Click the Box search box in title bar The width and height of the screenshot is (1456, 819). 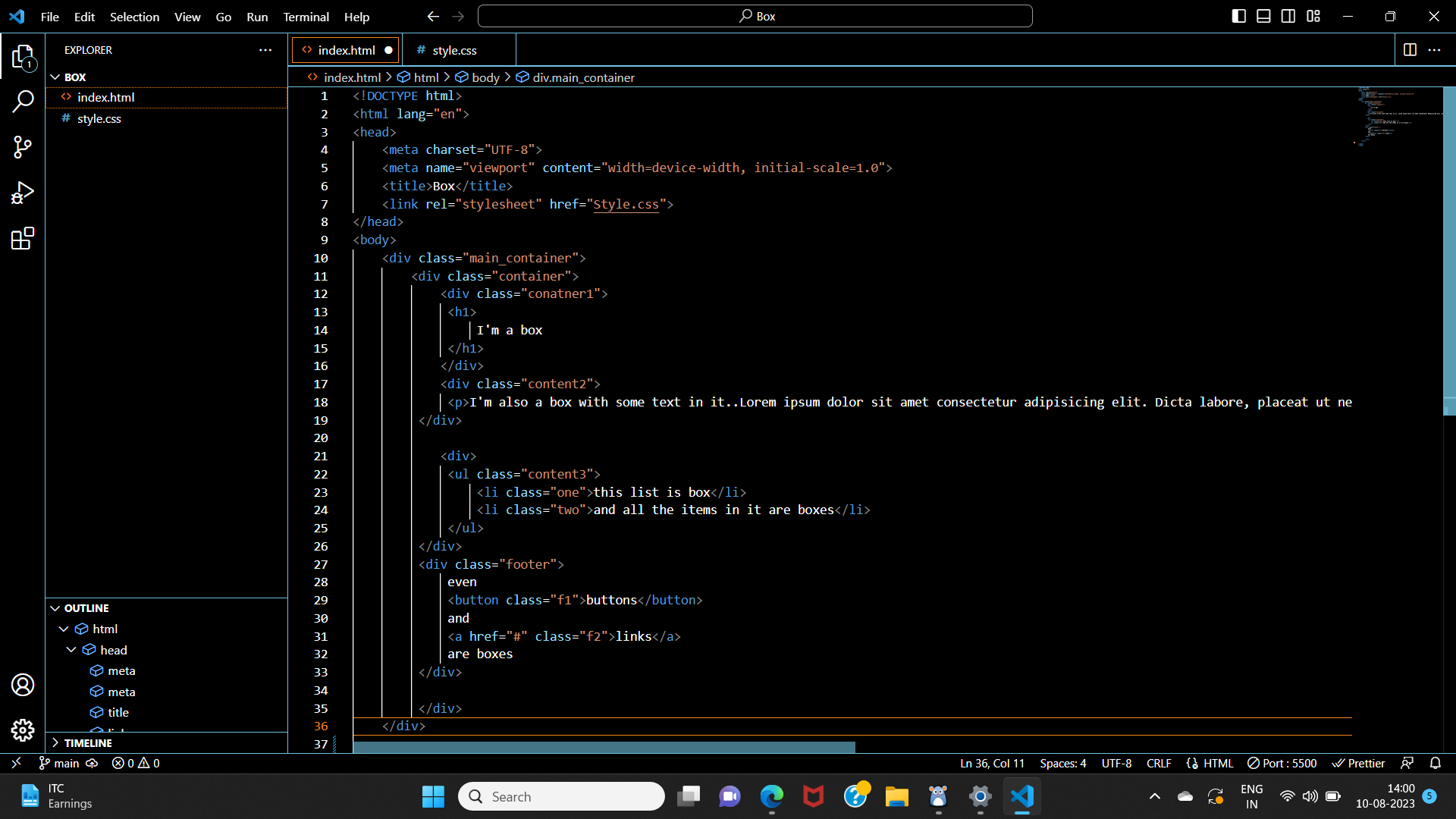pyautogui.click(x=755, y=15)
